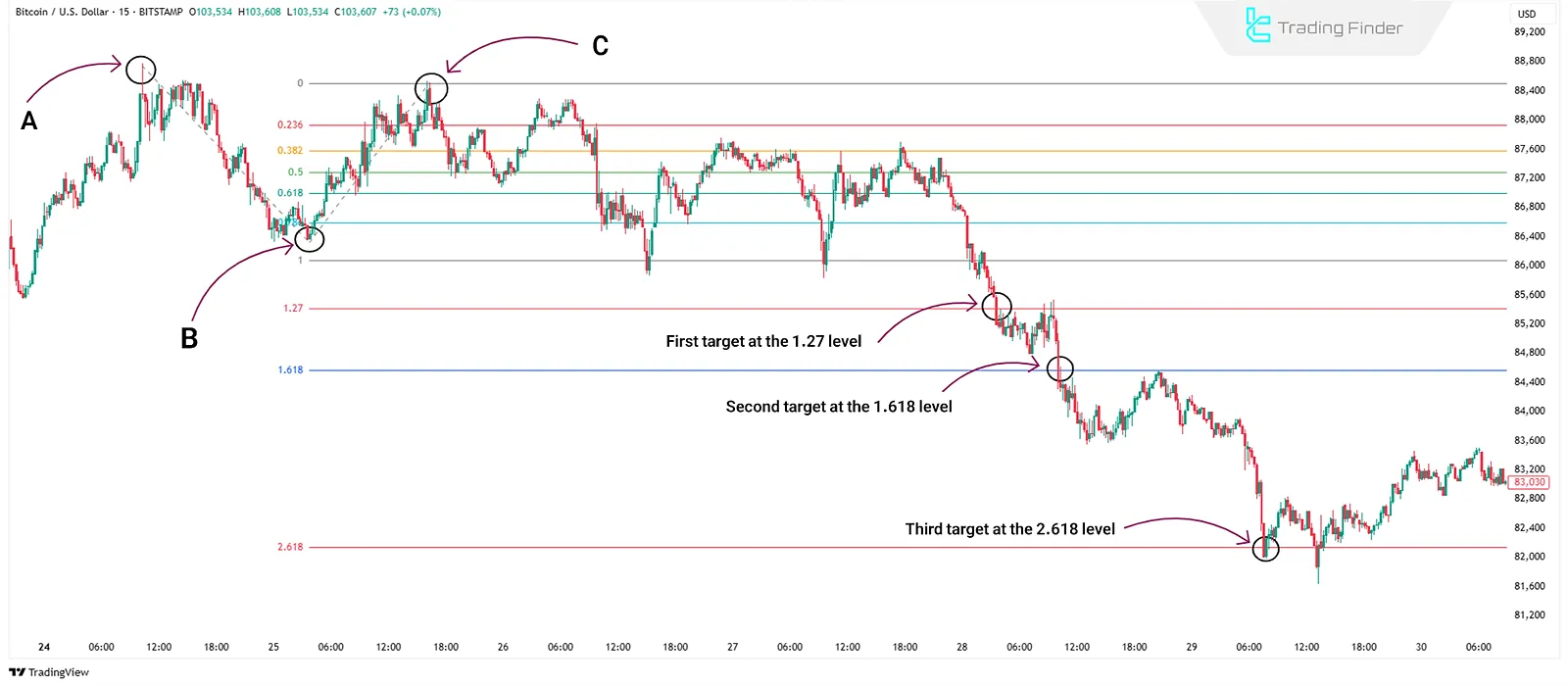The height and width of the screenshot is (686, 1568).
Task: Click the 82,400 price axis label
Action: click(1530, 527)
